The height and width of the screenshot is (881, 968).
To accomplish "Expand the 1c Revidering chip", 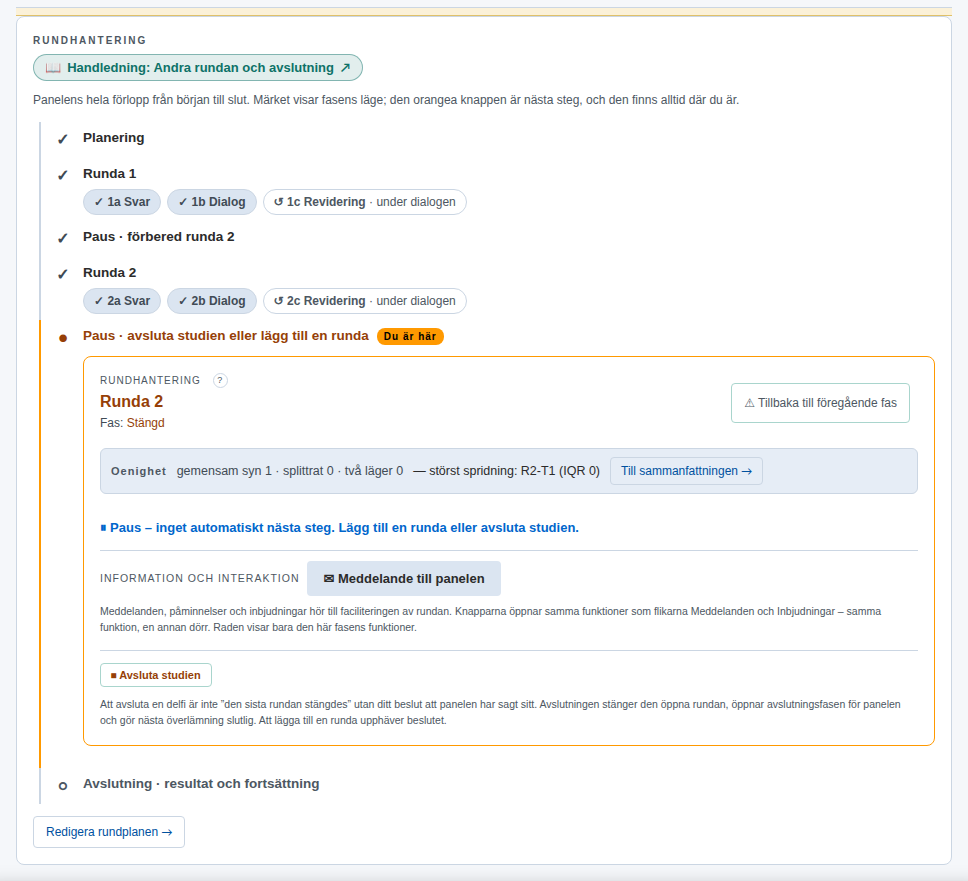I will (365, 202).
